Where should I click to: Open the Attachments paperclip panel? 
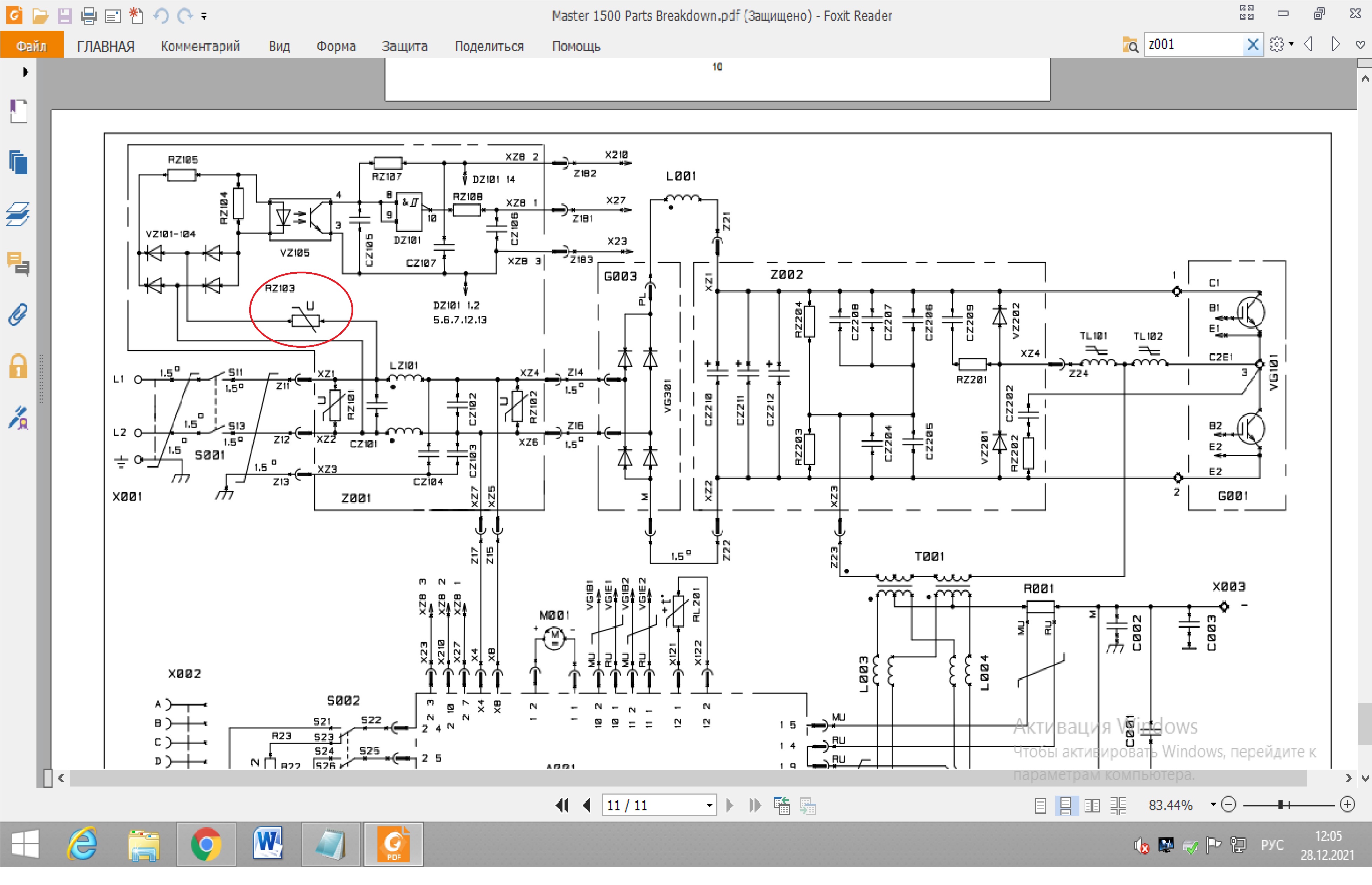click(18, 315)
